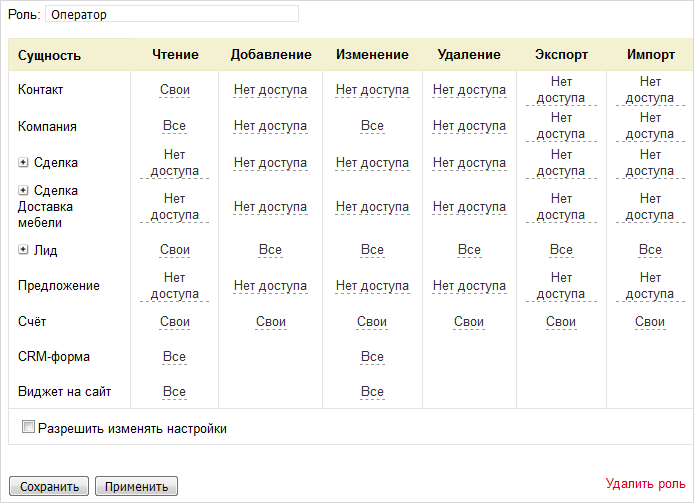Open Компания Изменение permission Все dropdown

point(372,126)
